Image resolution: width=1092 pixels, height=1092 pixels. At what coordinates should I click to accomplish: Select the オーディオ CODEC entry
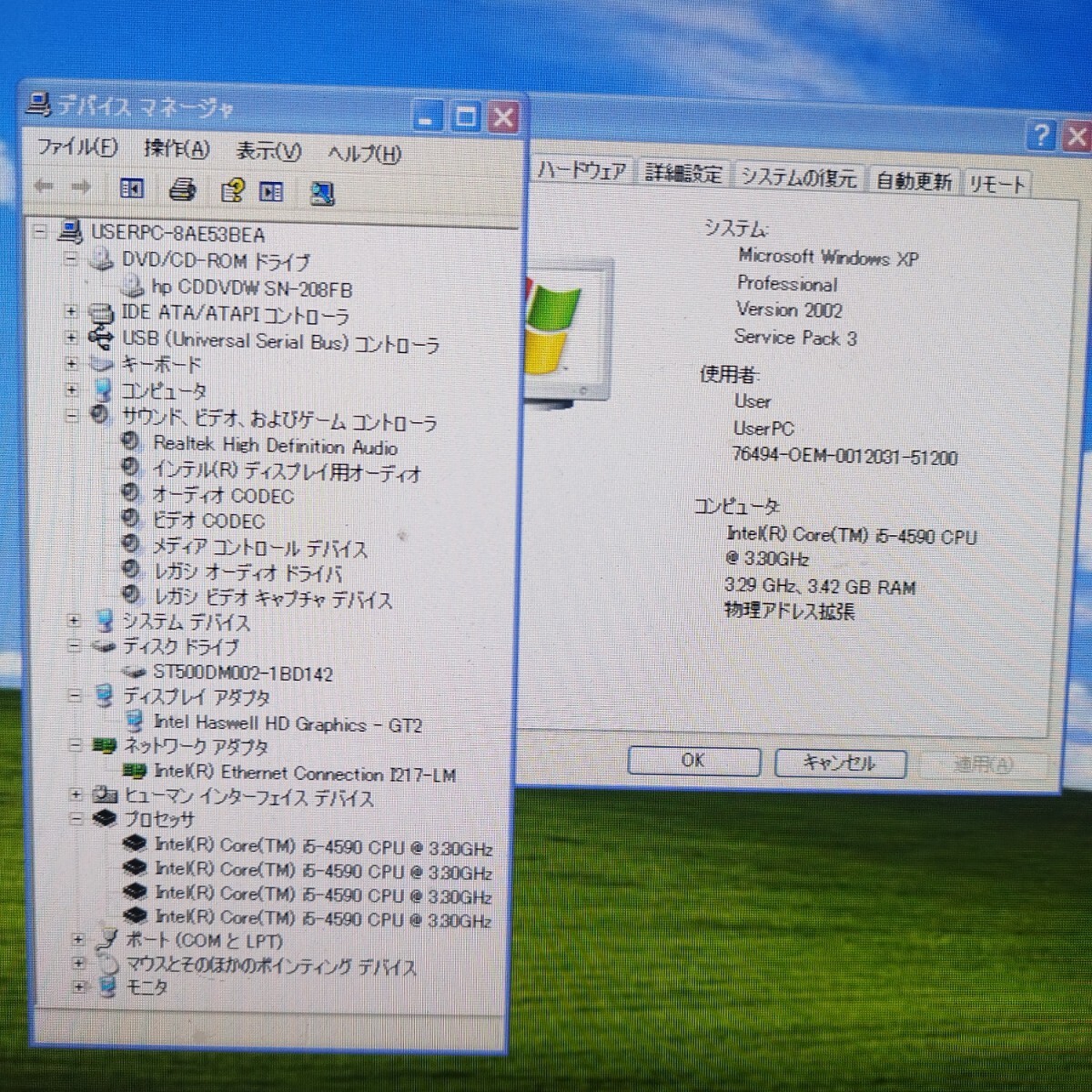click(x=223, y=495)
